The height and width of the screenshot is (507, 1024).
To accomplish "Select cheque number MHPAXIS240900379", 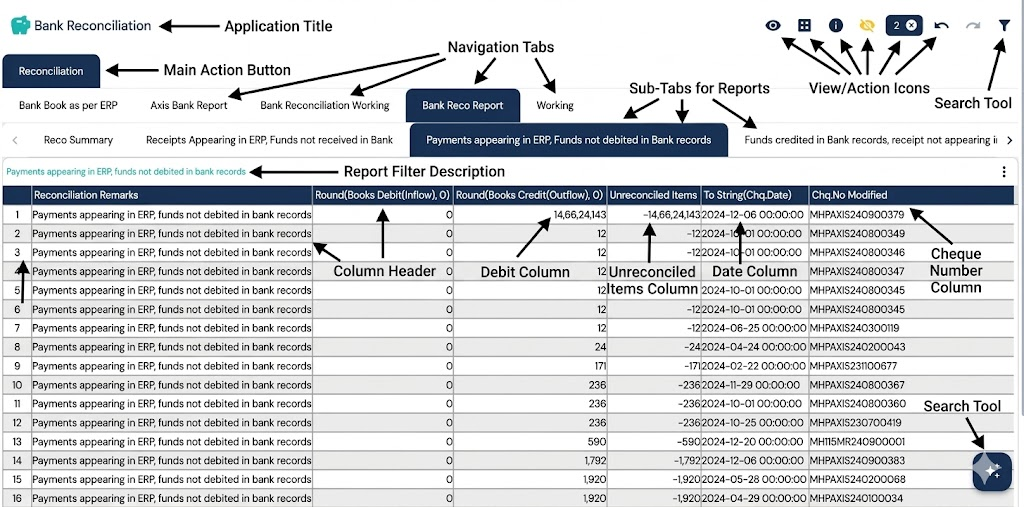I will click(857, 214).
